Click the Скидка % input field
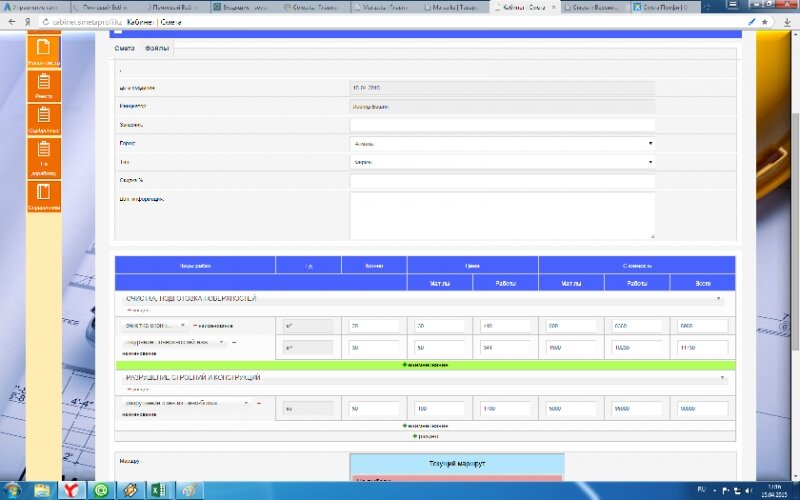 (502, 180)
